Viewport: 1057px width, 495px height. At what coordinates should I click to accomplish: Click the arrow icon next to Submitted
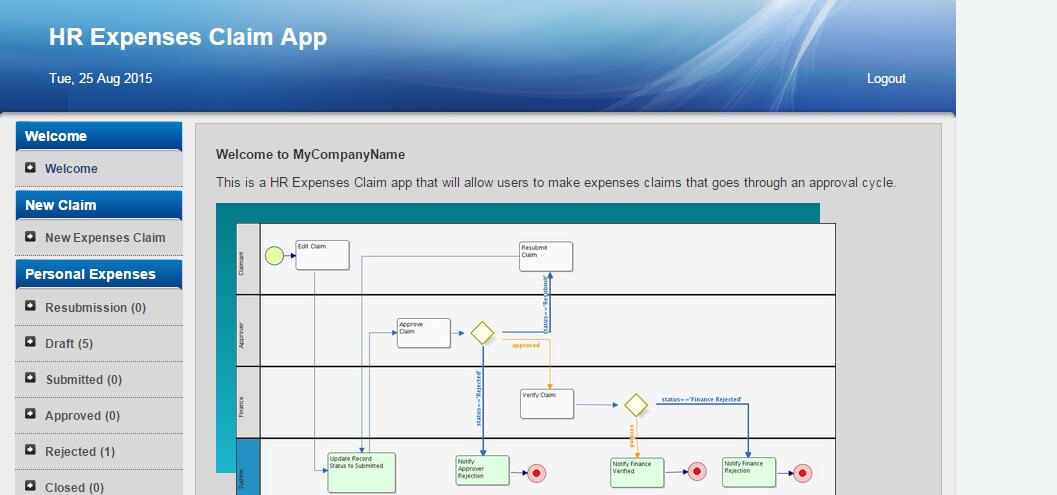coord(30,378)
